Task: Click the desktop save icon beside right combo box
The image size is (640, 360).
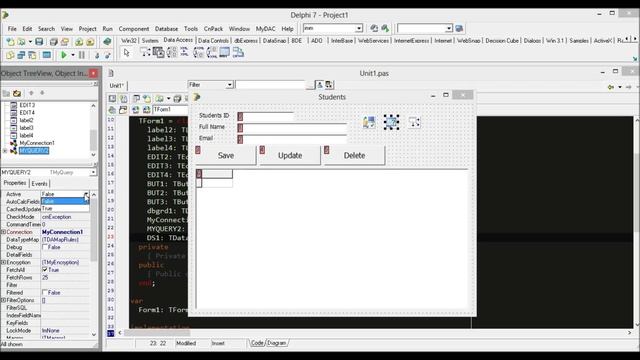Action: pyautogui.click(x=459, y=28)
